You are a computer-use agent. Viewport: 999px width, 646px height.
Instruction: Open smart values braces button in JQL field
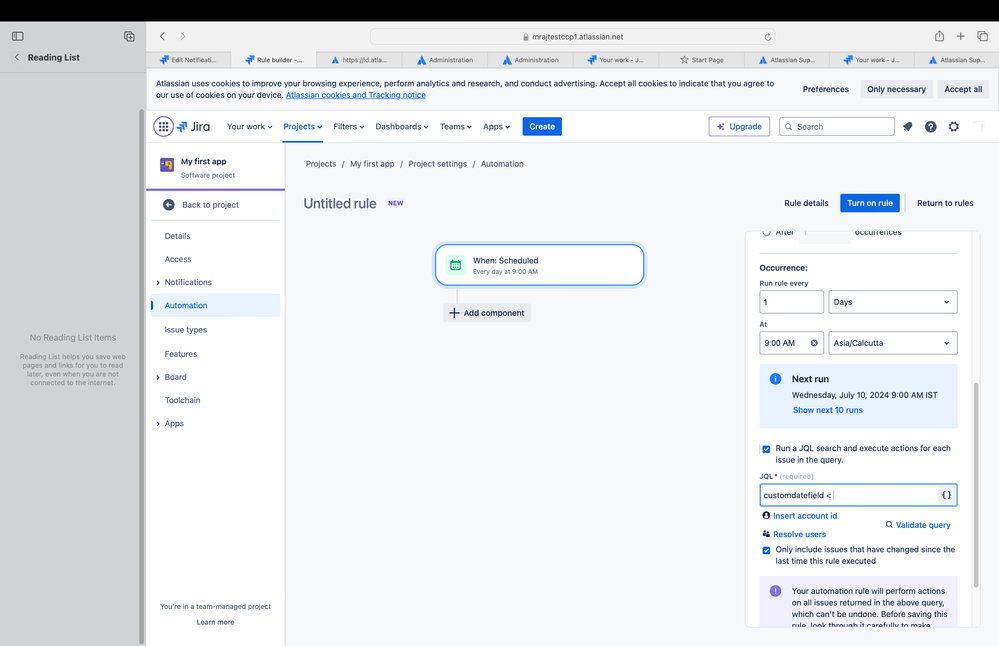[947, 495]
